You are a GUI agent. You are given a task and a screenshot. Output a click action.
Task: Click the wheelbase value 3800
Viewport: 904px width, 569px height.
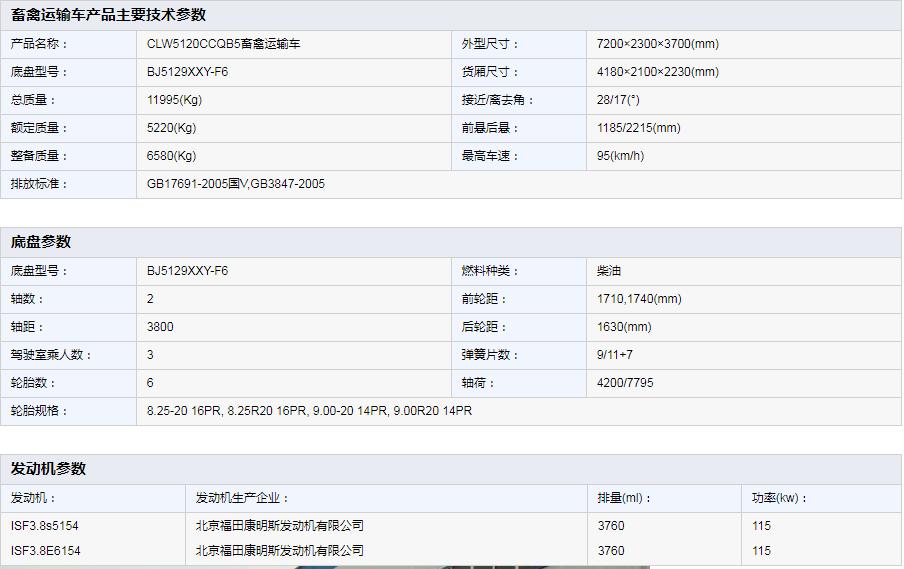pos(160,327)
